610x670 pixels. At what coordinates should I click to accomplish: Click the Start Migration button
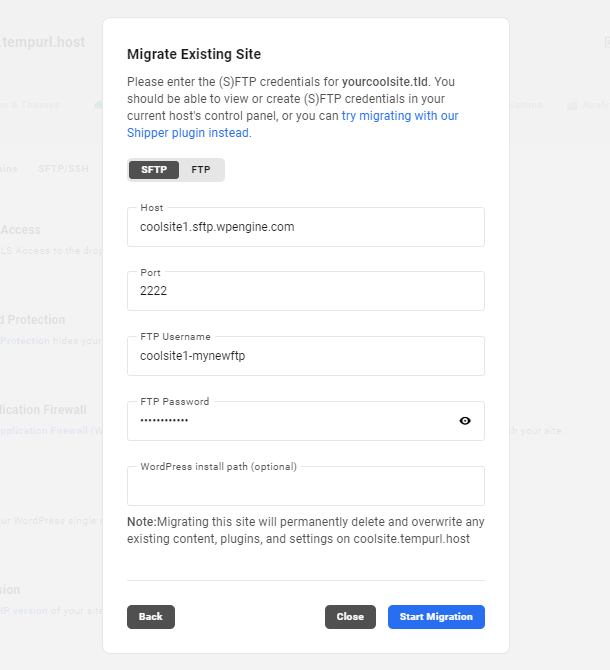coord(436,617)
